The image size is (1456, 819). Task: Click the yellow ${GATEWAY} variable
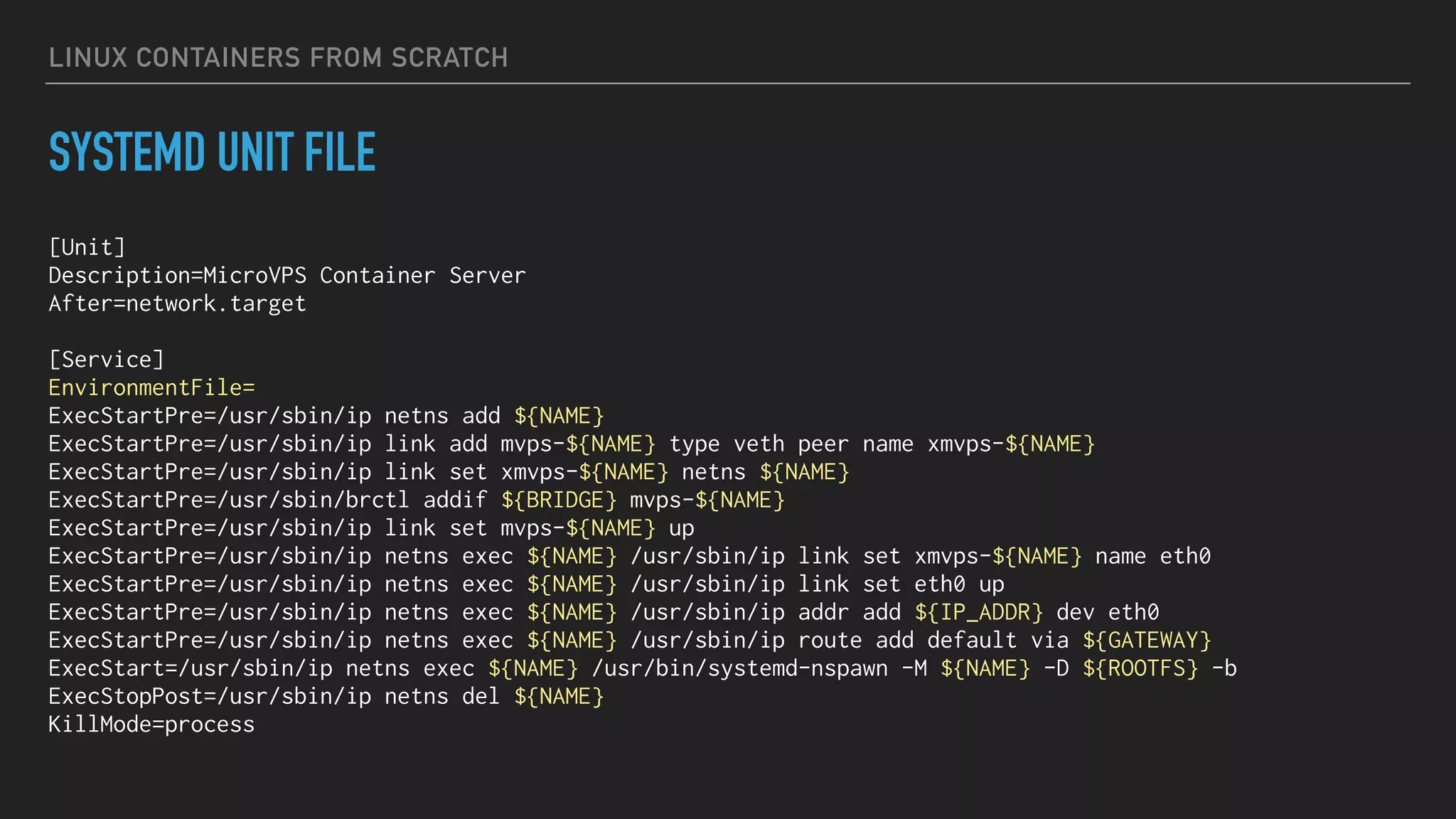[1146, 641]
